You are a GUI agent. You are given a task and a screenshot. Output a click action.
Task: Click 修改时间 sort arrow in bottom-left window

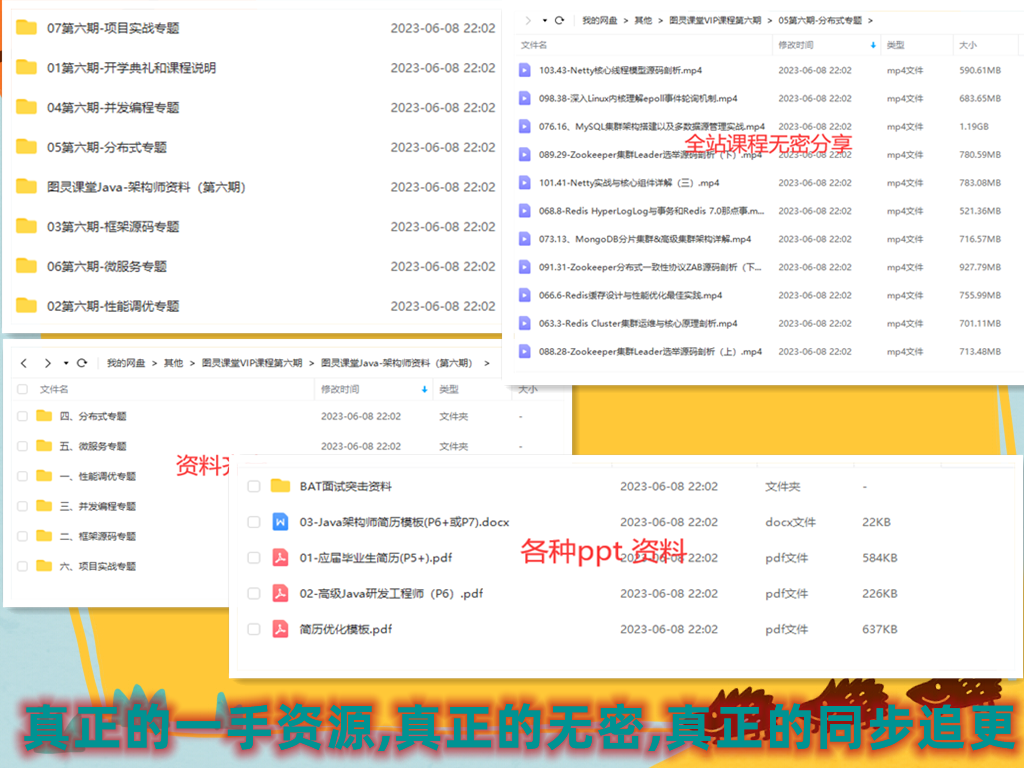(x=424, y=389)
